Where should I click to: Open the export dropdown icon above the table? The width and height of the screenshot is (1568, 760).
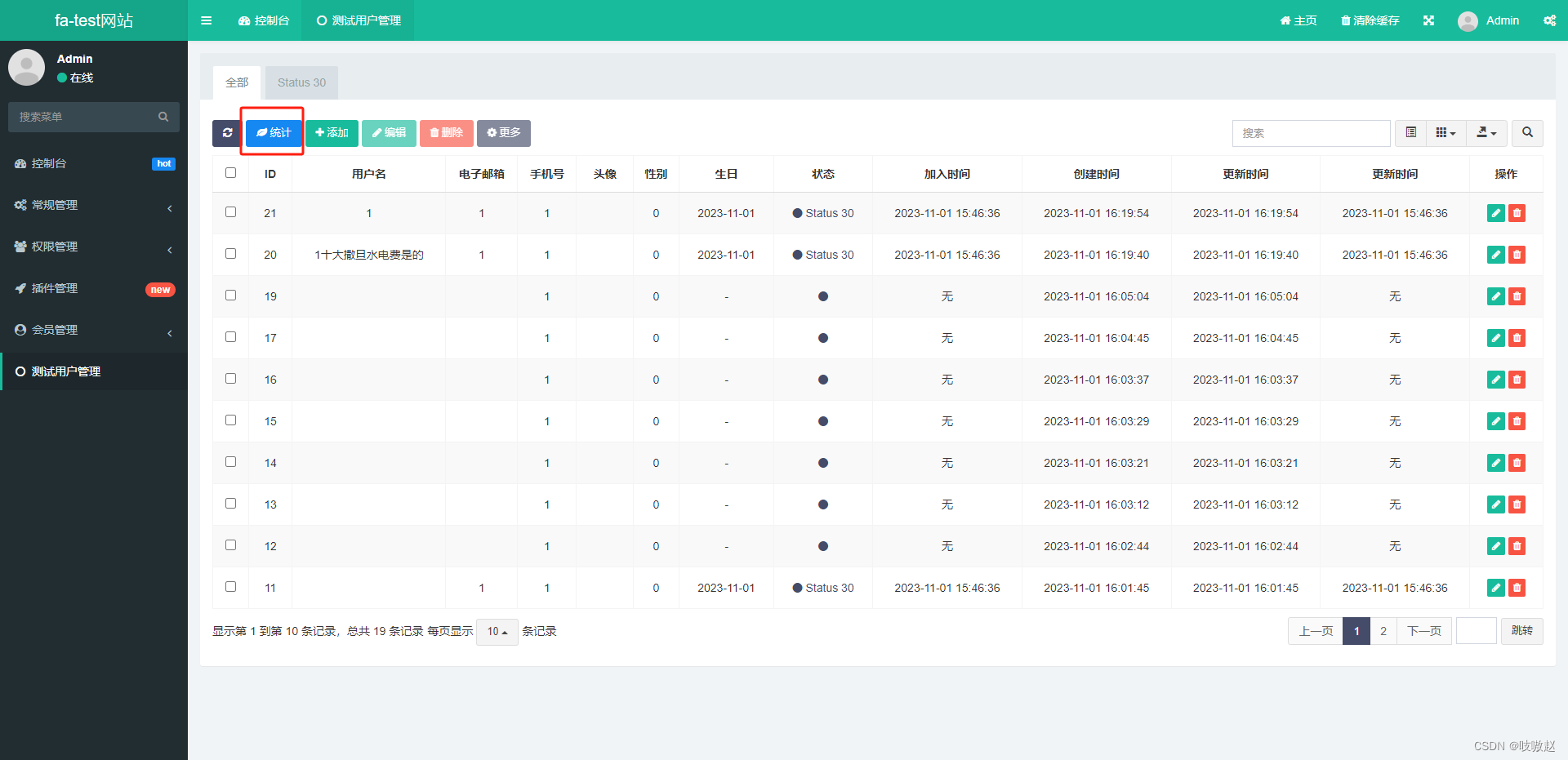[x=1486, y=133]
